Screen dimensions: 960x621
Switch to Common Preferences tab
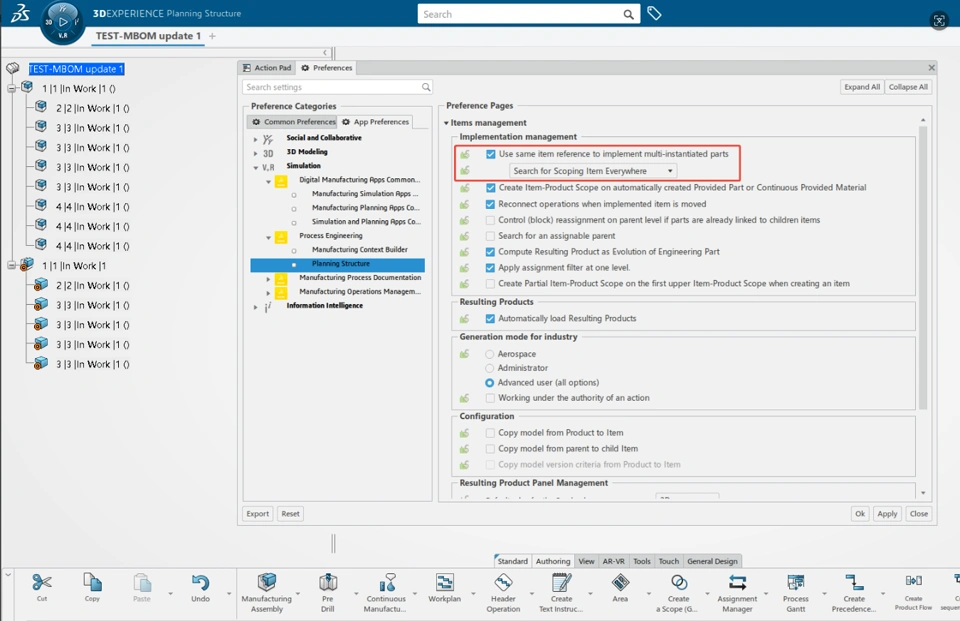pos(293,122)
